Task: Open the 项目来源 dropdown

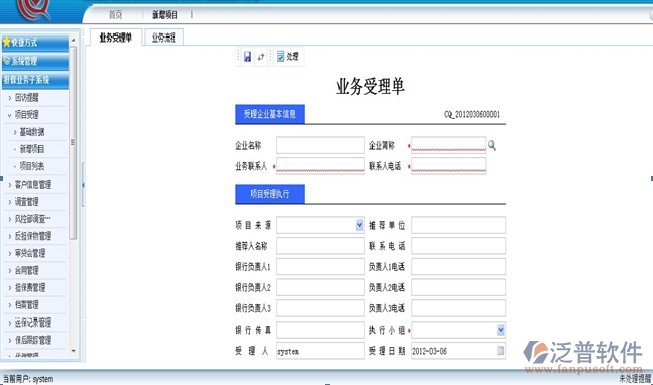Action: [359, 225]
